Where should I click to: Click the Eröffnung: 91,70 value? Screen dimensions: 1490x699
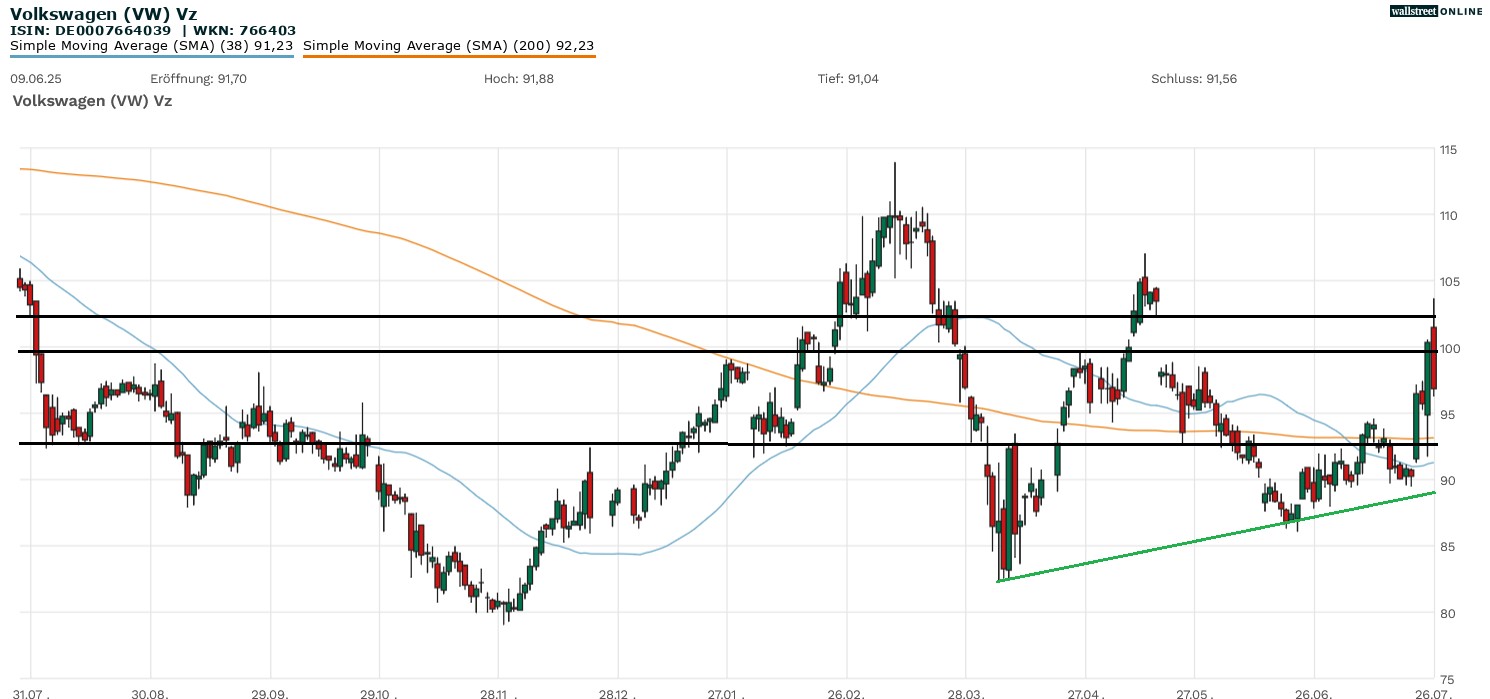(x=198, y=79)
